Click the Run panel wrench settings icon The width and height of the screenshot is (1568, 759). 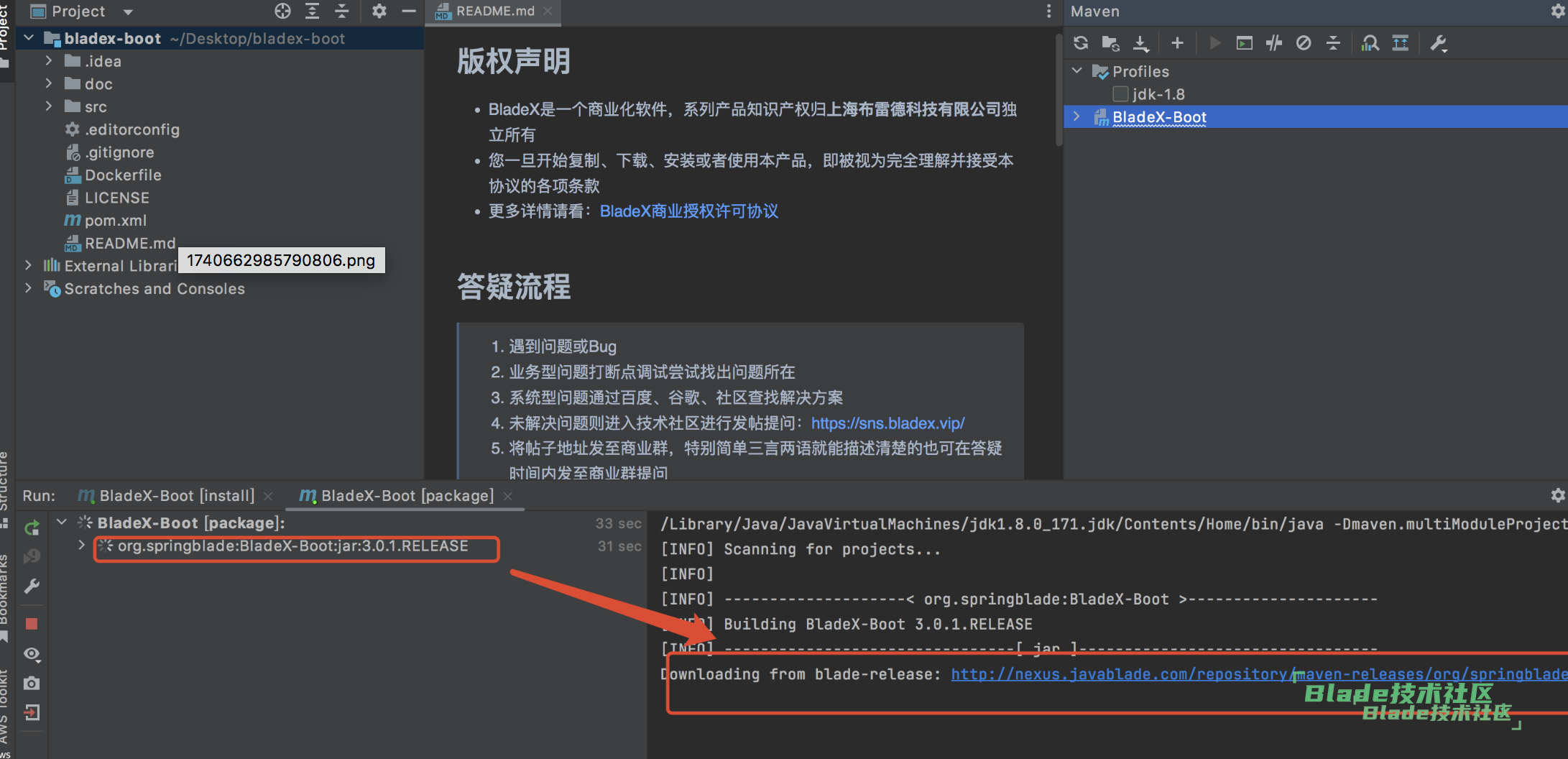tap(32, 586)
